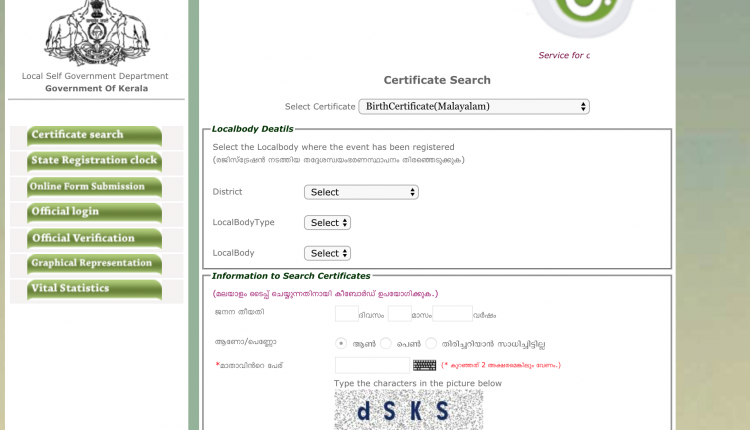Click the Kerala government emblem logo
Screen dimensions: 750x430
pyautogui.click(x=95, y=32)
